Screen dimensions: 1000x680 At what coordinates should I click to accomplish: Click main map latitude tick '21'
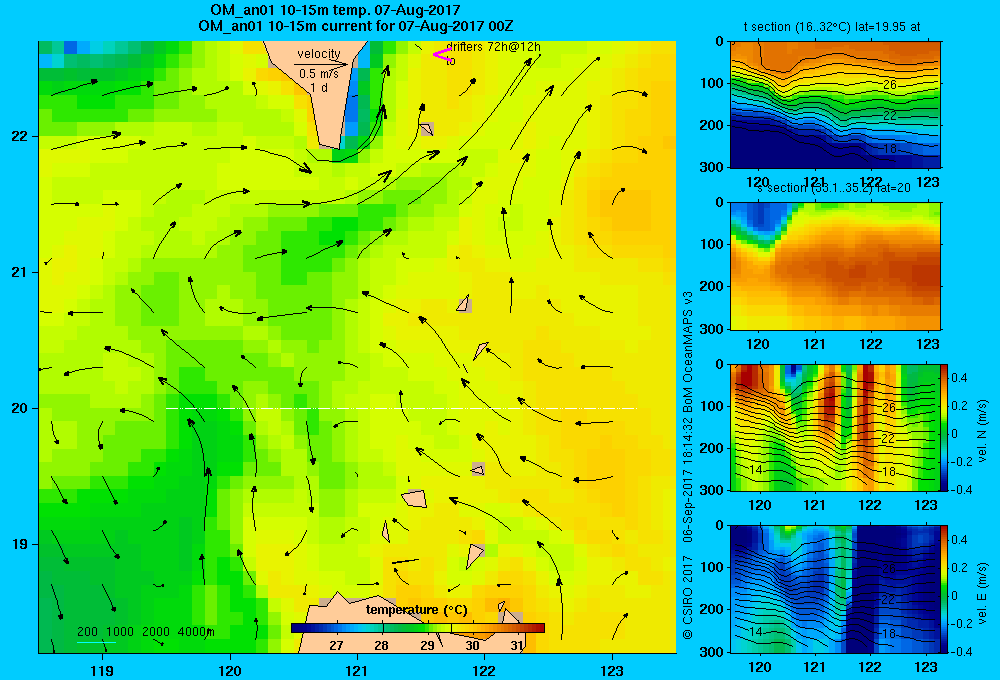(x=19, y=272)
